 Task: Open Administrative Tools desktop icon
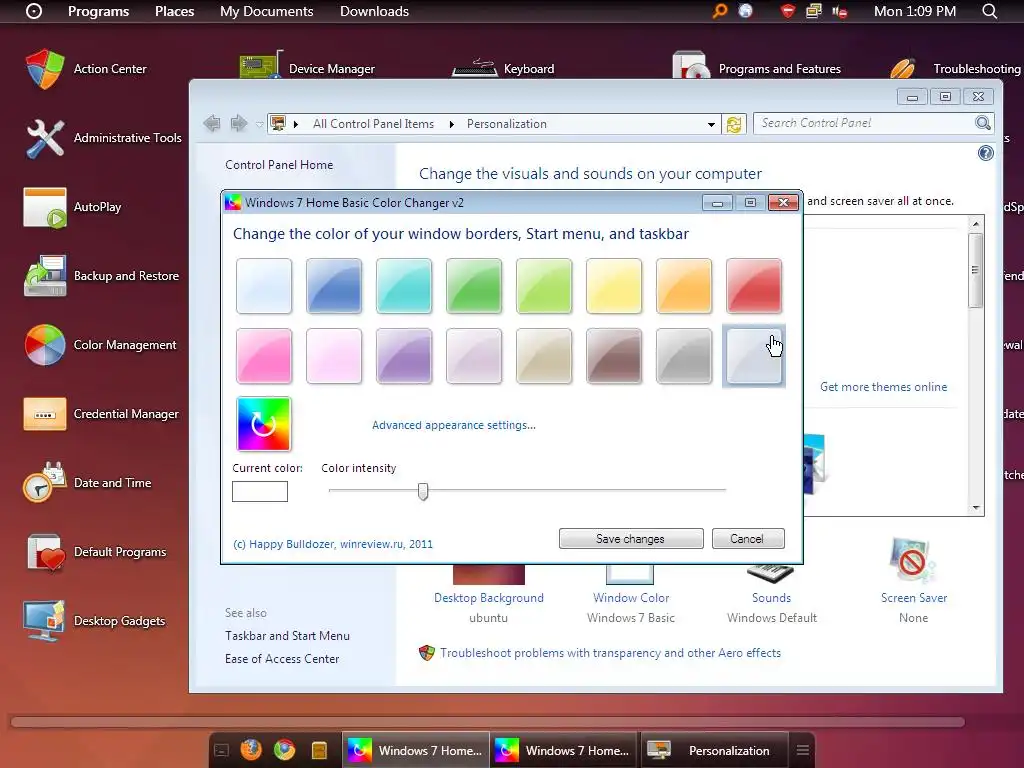point(103,138)
